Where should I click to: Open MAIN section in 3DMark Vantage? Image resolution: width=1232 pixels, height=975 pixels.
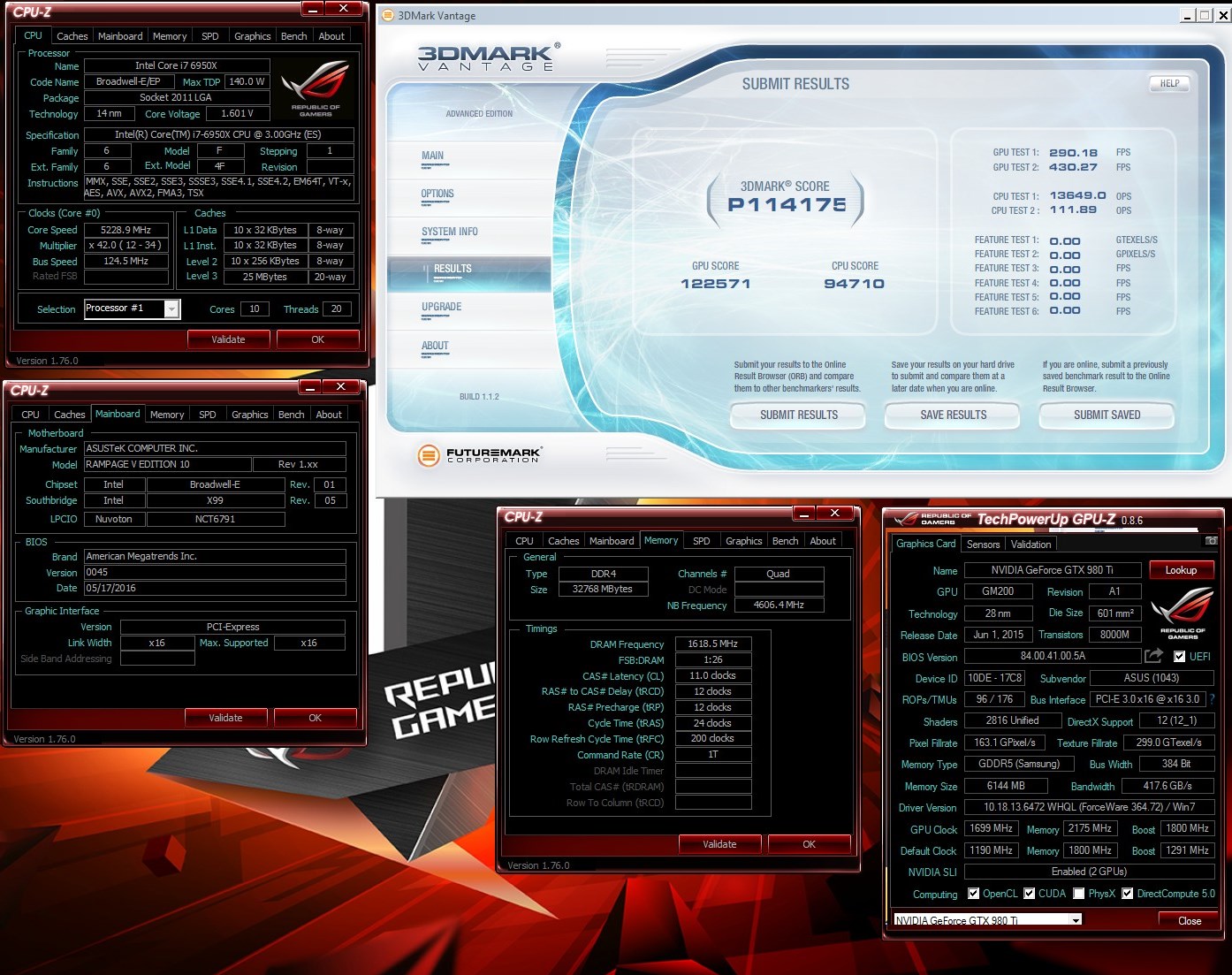coord(433,156)
